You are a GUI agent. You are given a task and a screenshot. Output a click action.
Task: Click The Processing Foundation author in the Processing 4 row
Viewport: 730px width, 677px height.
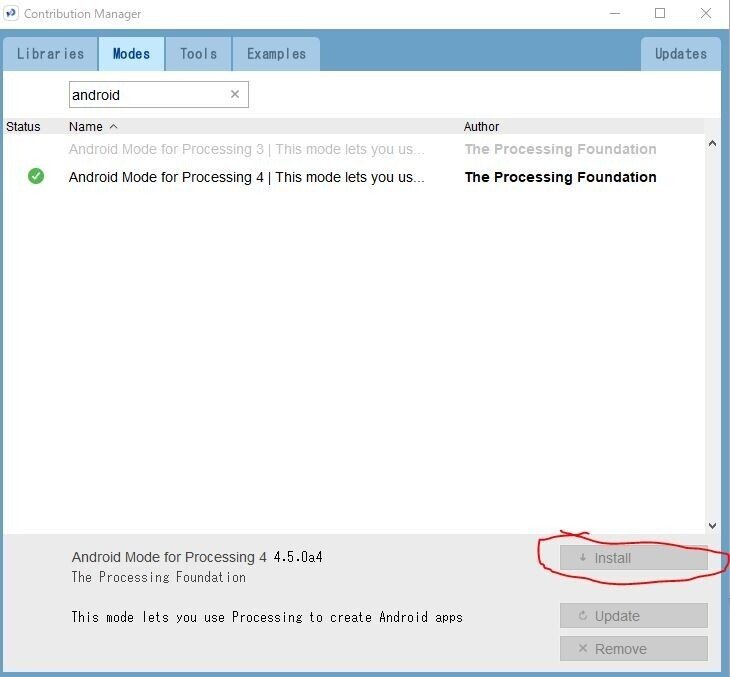pyautogui.click(x=561, y=177)
